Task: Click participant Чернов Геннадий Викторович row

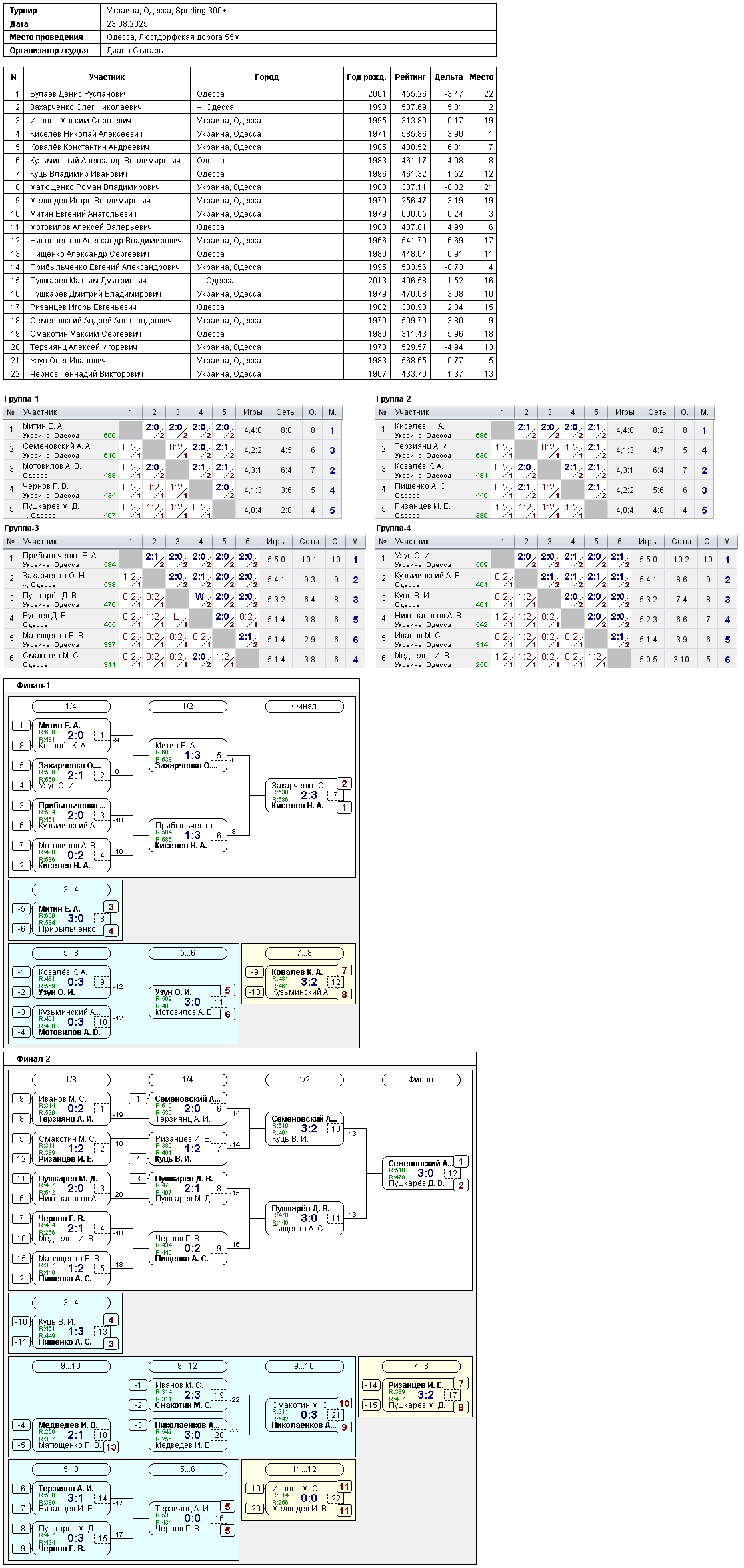Action: [x=250, y=374]
